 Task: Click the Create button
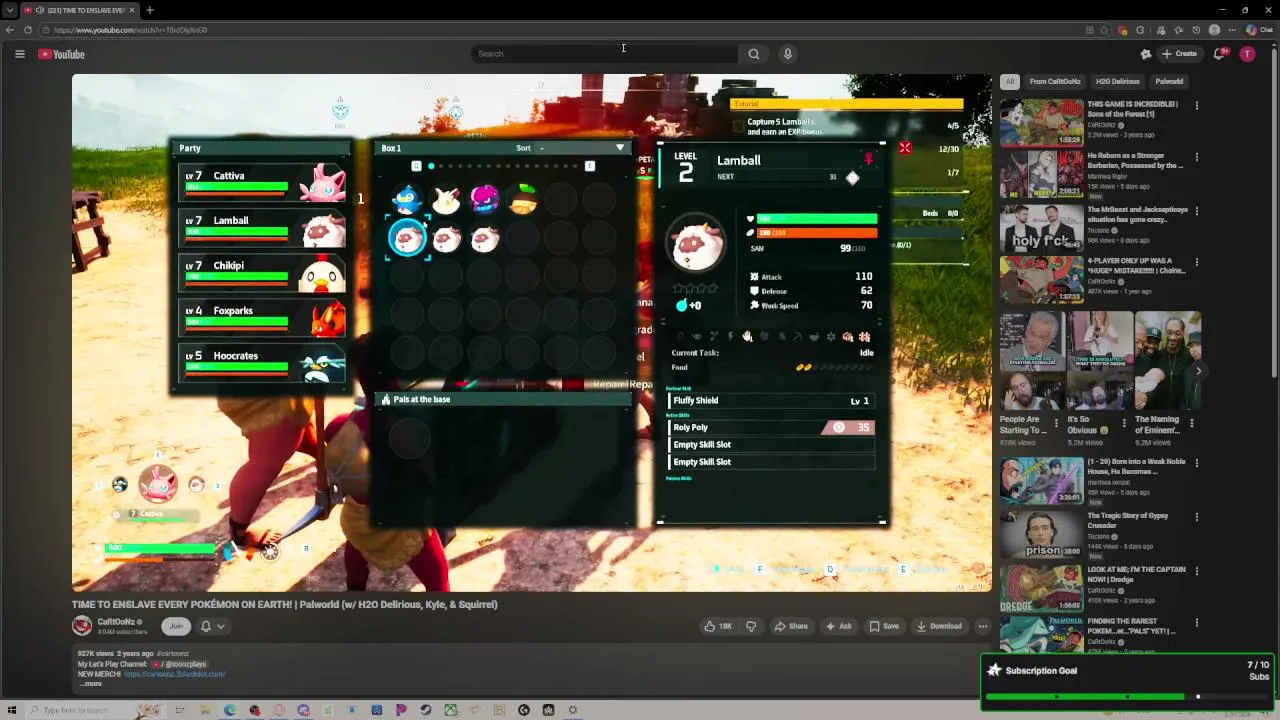tap(1179, 54)
